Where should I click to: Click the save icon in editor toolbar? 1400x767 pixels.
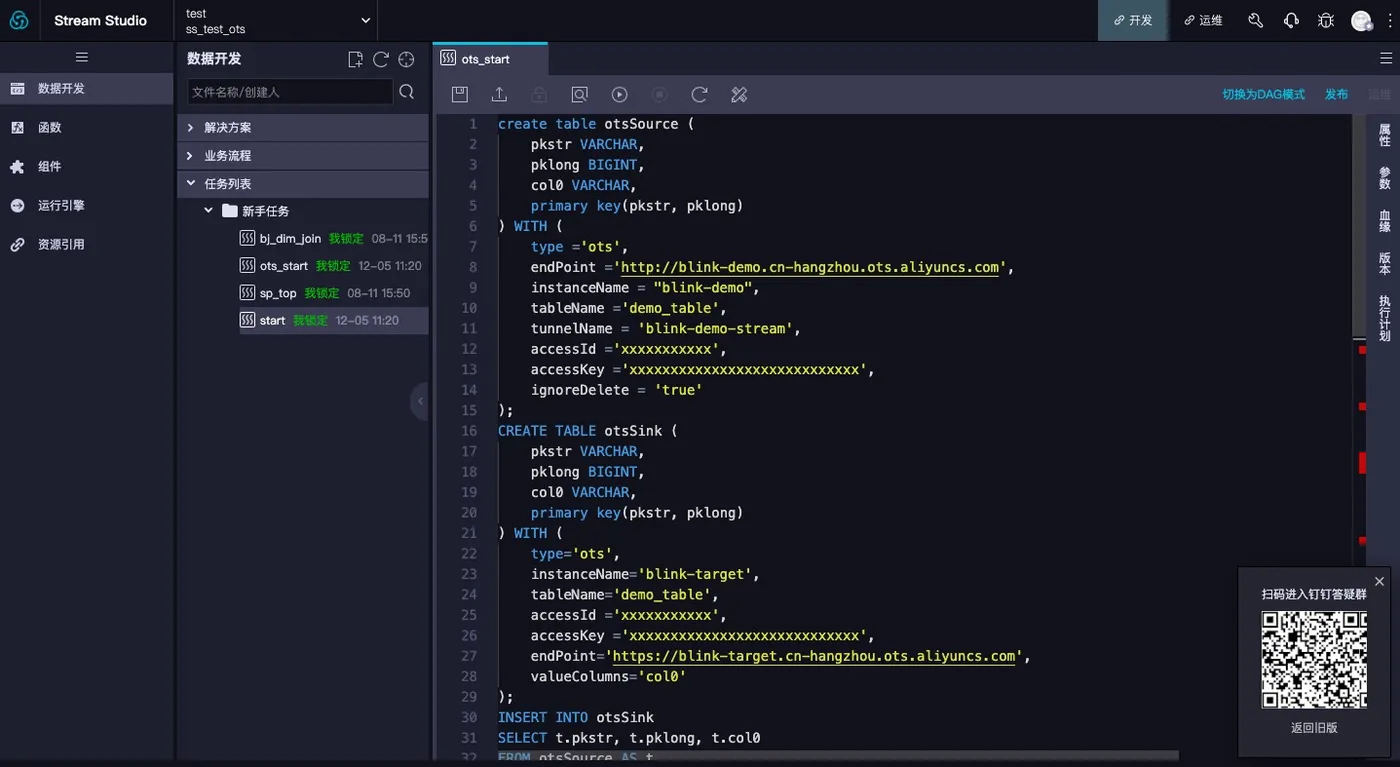460,94
